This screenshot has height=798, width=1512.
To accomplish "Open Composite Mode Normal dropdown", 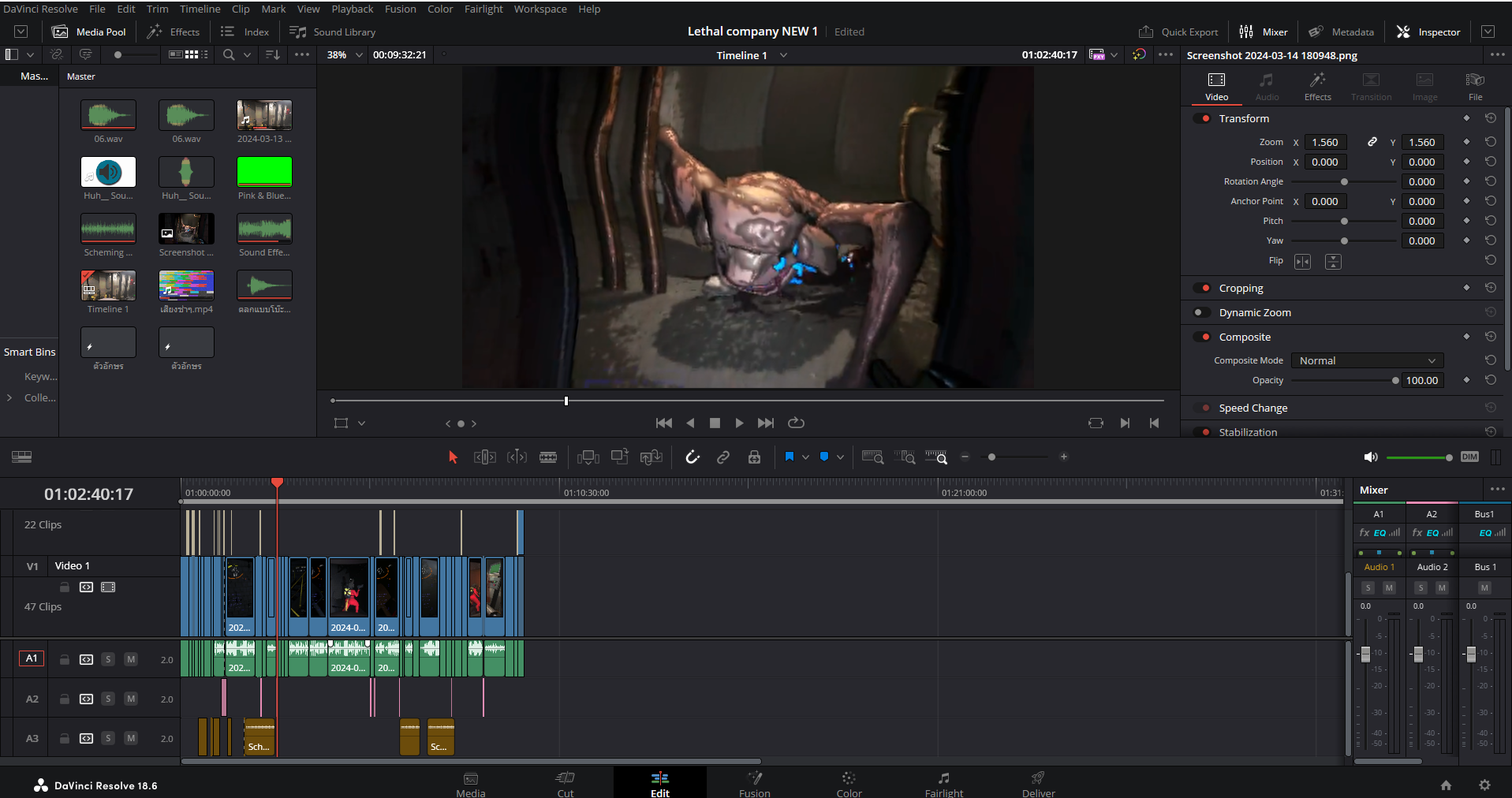I will point(1367,360).
